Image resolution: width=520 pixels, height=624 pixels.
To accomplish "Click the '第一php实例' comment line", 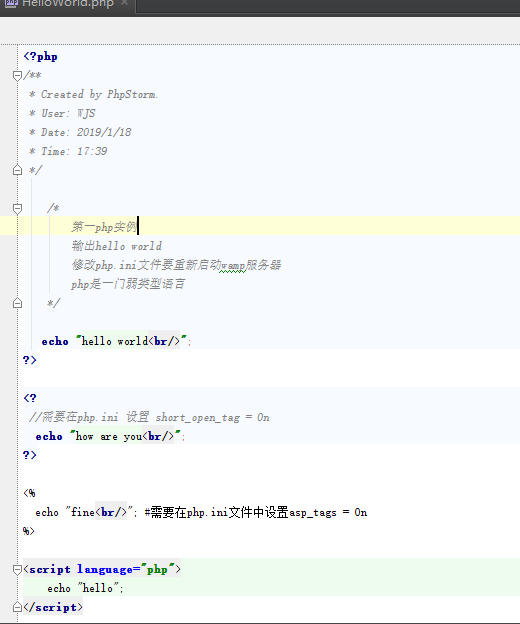I will (104, 227).
